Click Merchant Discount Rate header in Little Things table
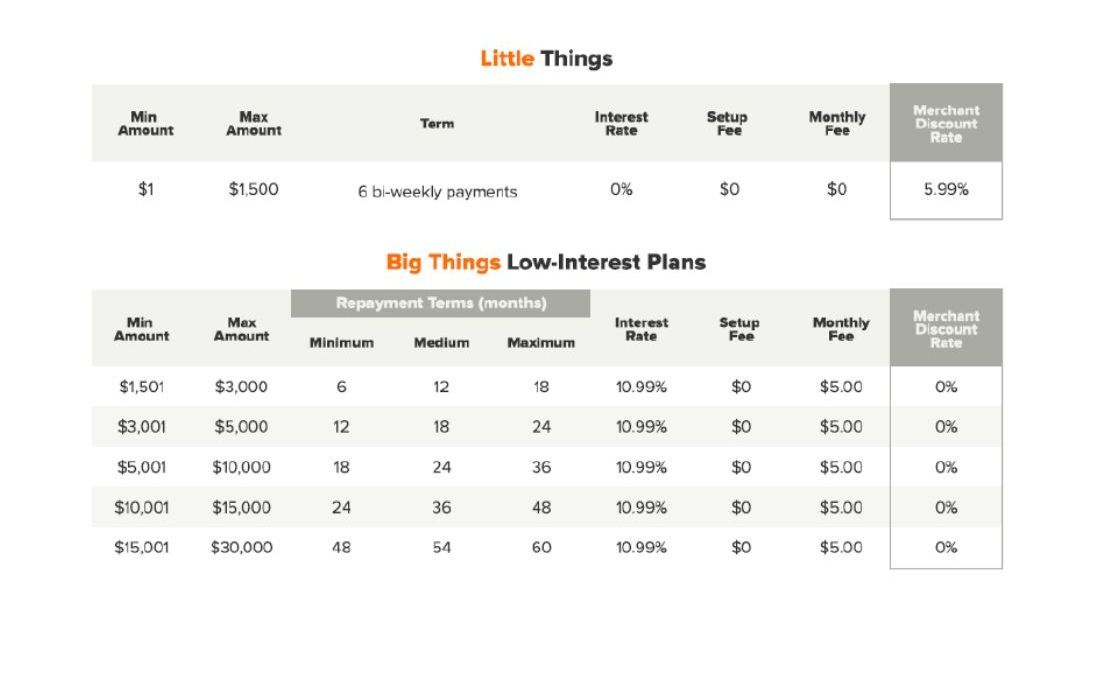 [946, 124]
